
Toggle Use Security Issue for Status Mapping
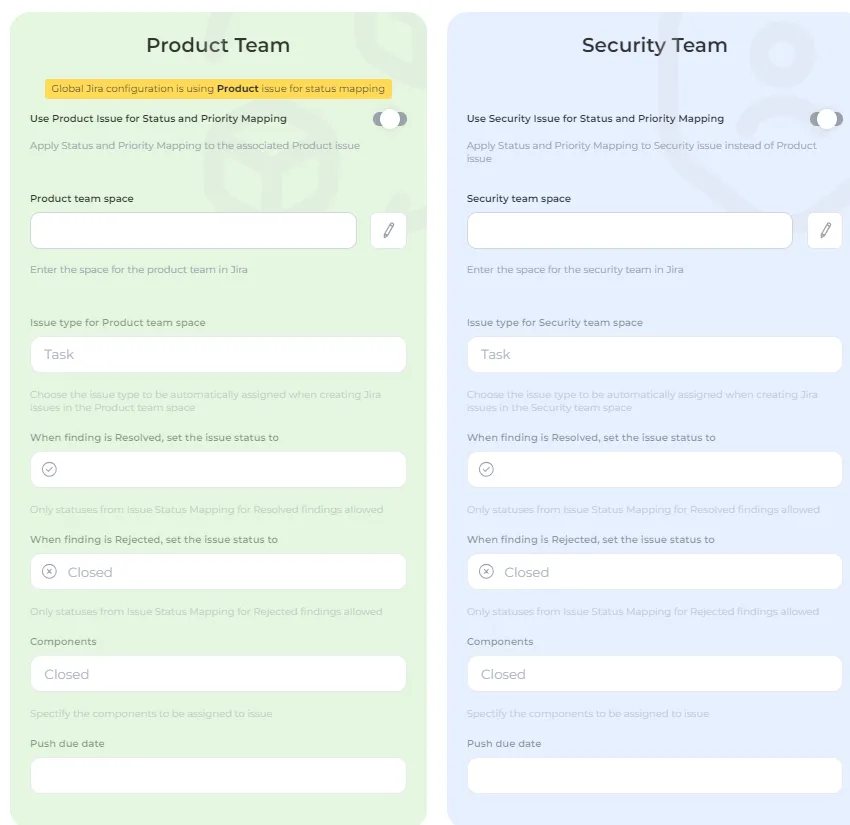point(826,119)
